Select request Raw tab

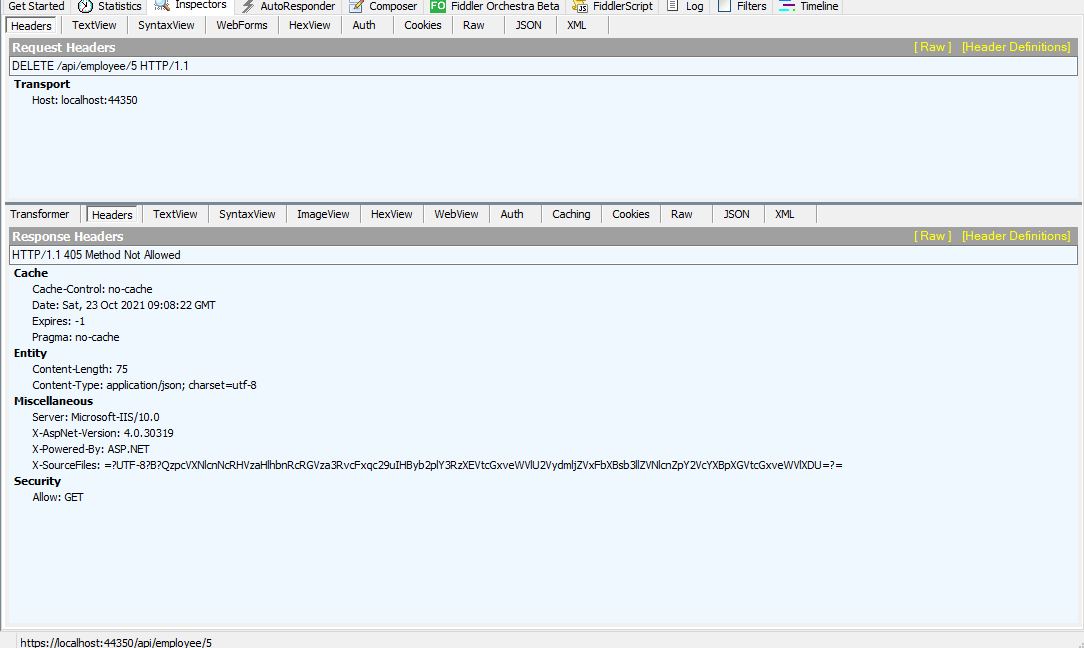pos(474,25)
